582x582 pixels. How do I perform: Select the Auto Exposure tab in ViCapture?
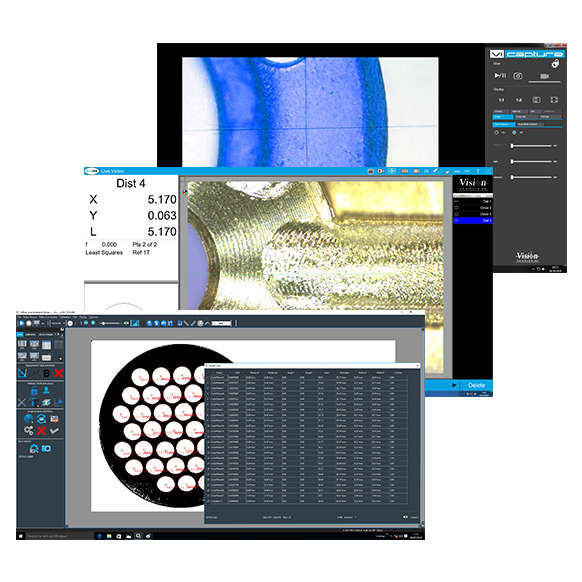pyautogui.click(x=503, y=124)
